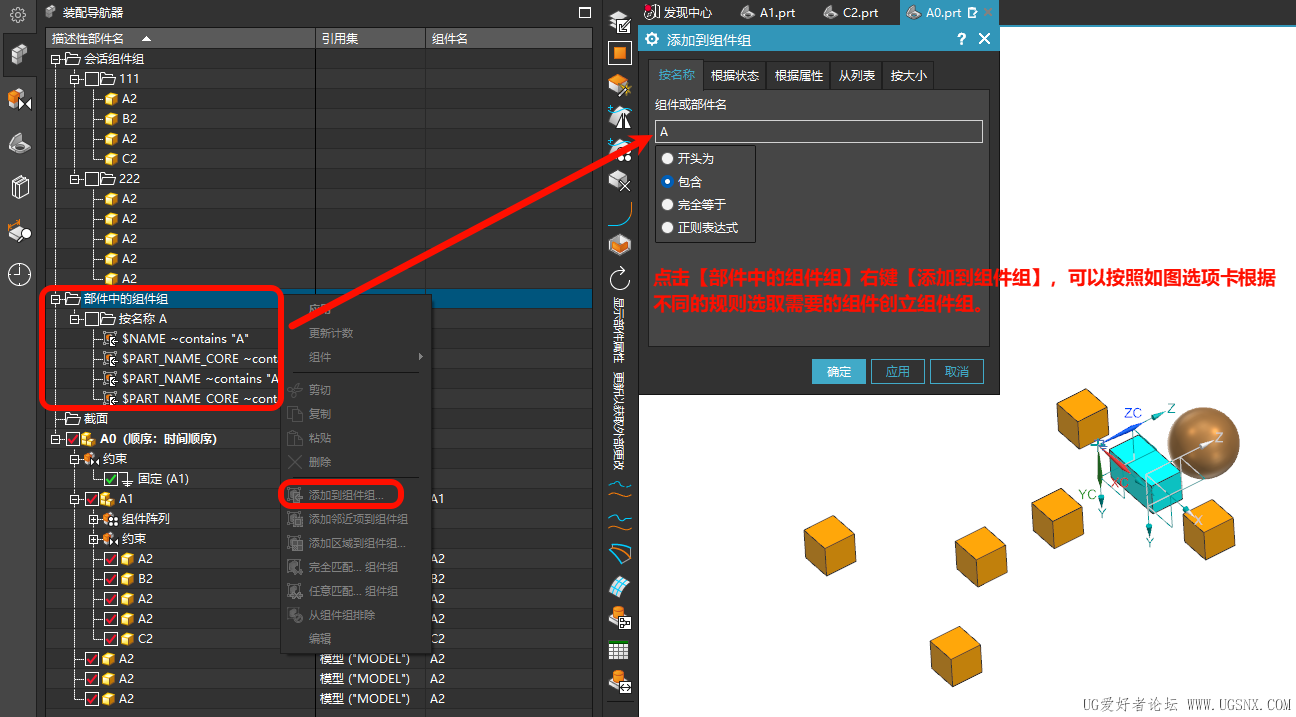Screen dimensions: 1296x717
Task: Expand the 组件阵列 node
Action: [94, 518]
